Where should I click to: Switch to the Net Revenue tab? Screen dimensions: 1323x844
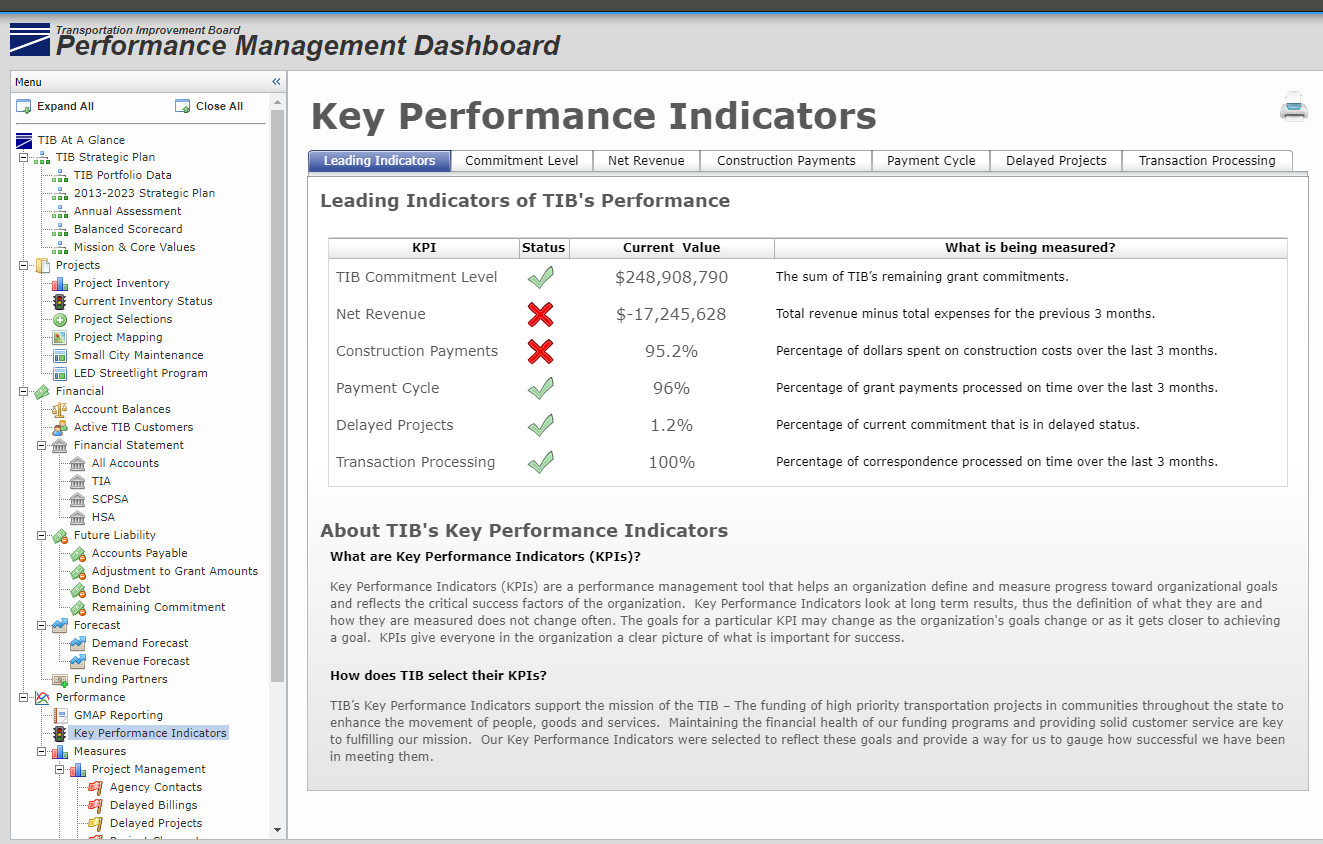coord(646,160)
